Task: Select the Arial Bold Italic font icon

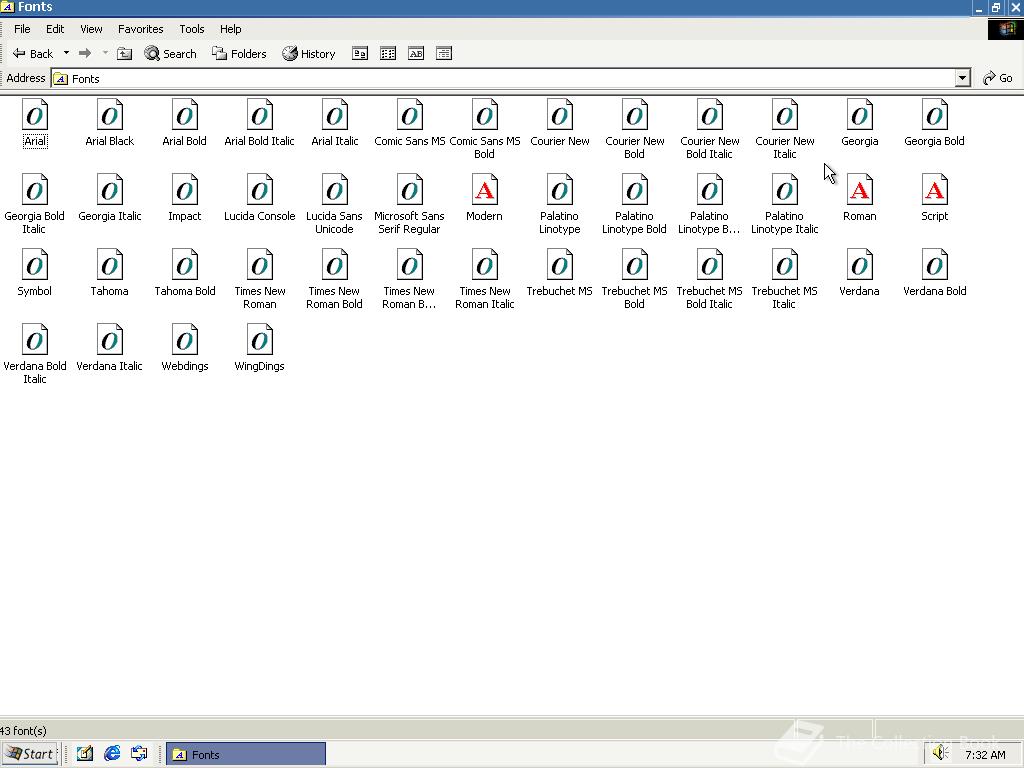Action: pyautogui.click(x=260, y=115)
